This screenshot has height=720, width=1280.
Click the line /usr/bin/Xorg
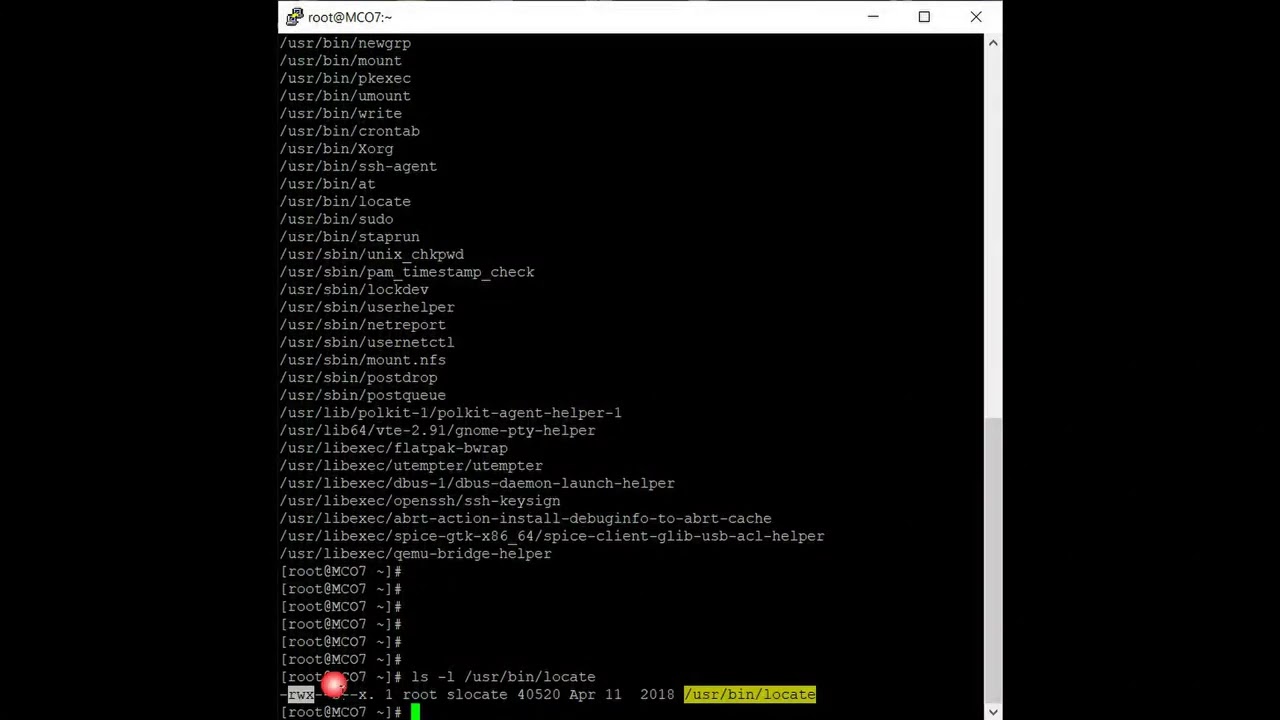[337, 149]
